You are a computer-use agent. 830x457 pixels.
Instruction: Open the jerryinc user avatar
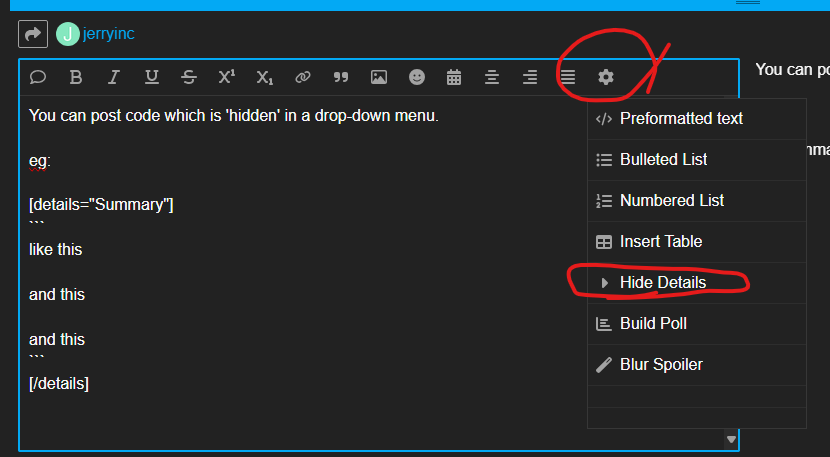click(x=68, y=34)
